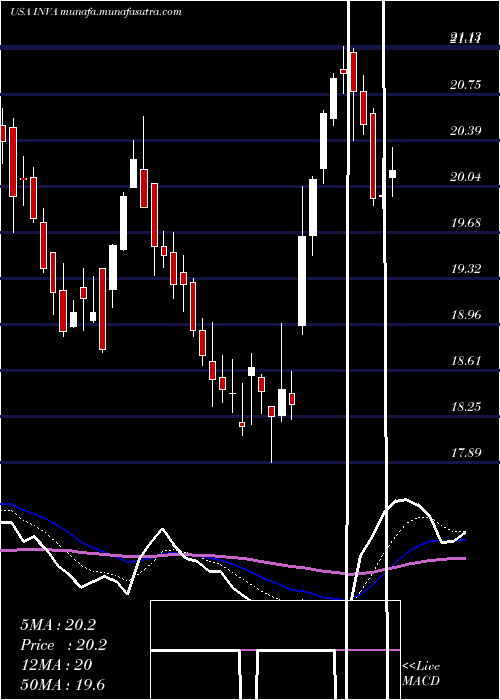Click the 20.04 price axis label
The width and height of the screenshot is (500, 700).
pyautogui.click(x=466, y=177)
